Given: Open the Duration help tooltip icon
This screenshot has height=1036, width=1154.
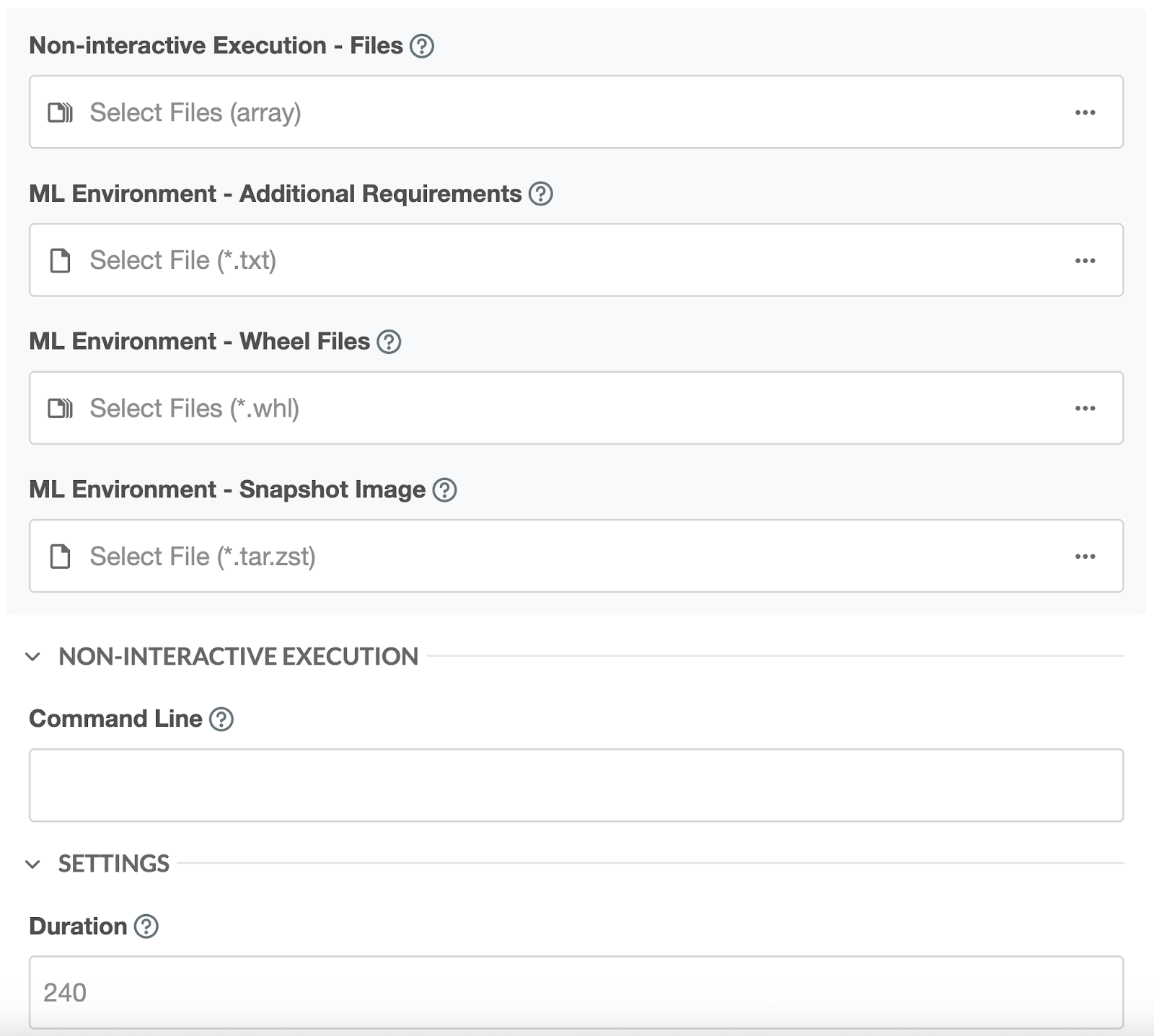Looking at the screenshot, I should (146, 926).
